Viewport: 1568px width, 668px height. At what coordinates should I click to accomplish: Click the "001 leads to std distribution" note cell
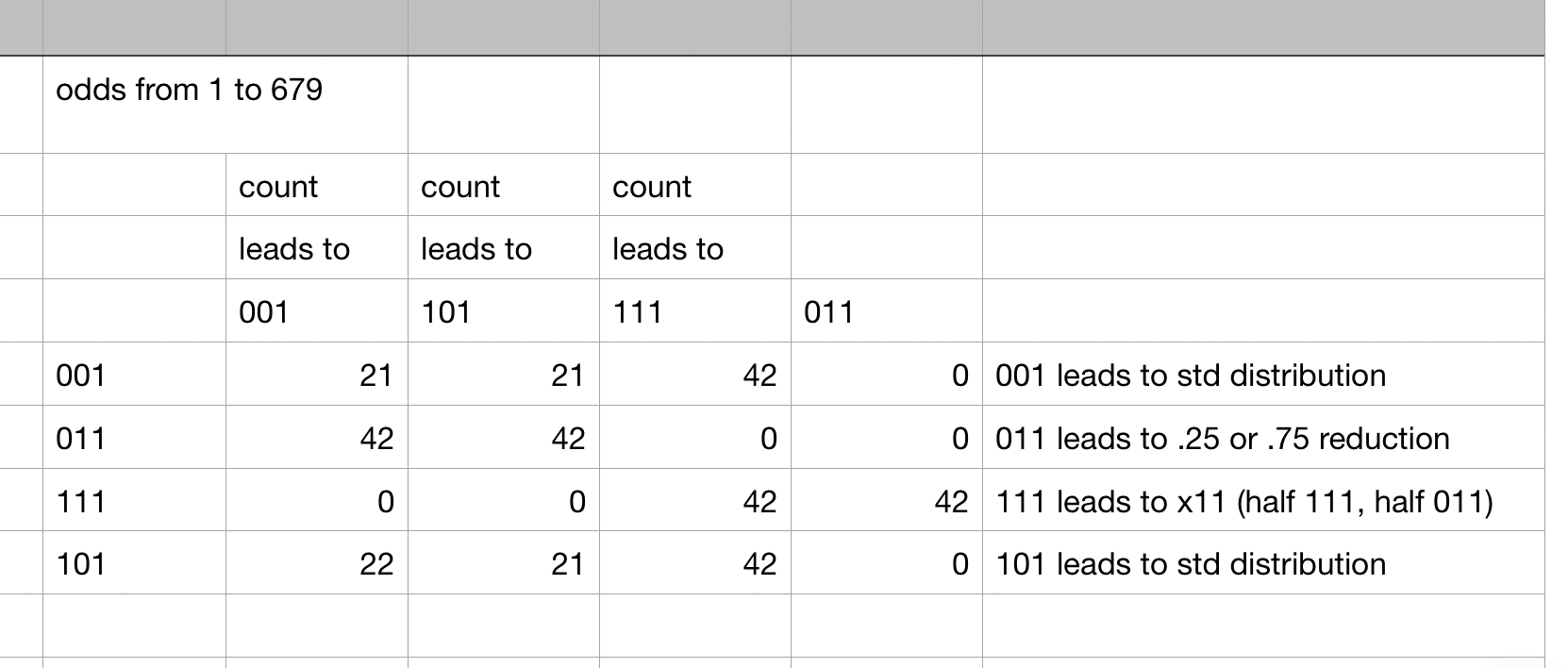pyautogui.click(x=1191, y=376)
